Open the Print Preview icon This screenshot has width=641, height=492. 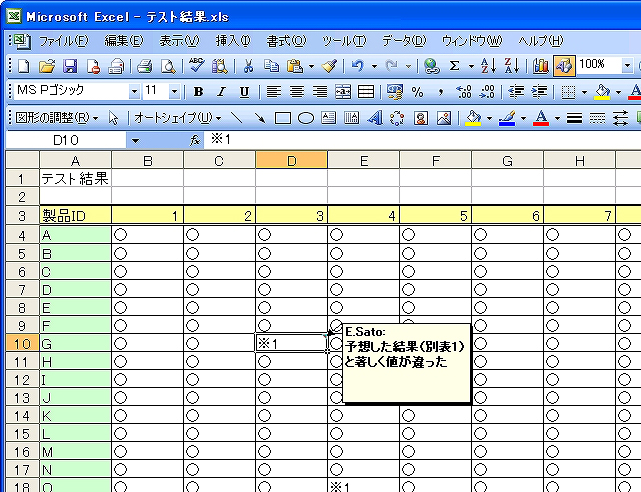[x=168, y=66]
